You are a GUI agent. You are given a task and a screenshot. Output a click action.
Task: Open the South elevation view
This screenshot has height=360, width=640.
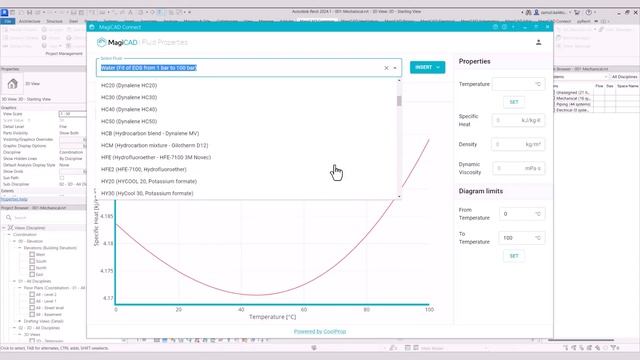(41, 261)
